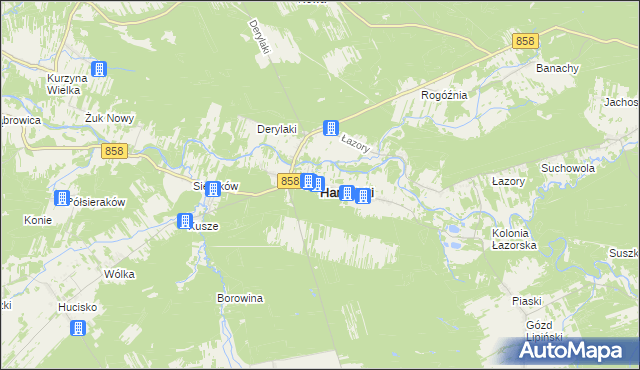Select the building icon at Kusze
The height and width of the screenshot is (370, 640).
tap(185, 221)
